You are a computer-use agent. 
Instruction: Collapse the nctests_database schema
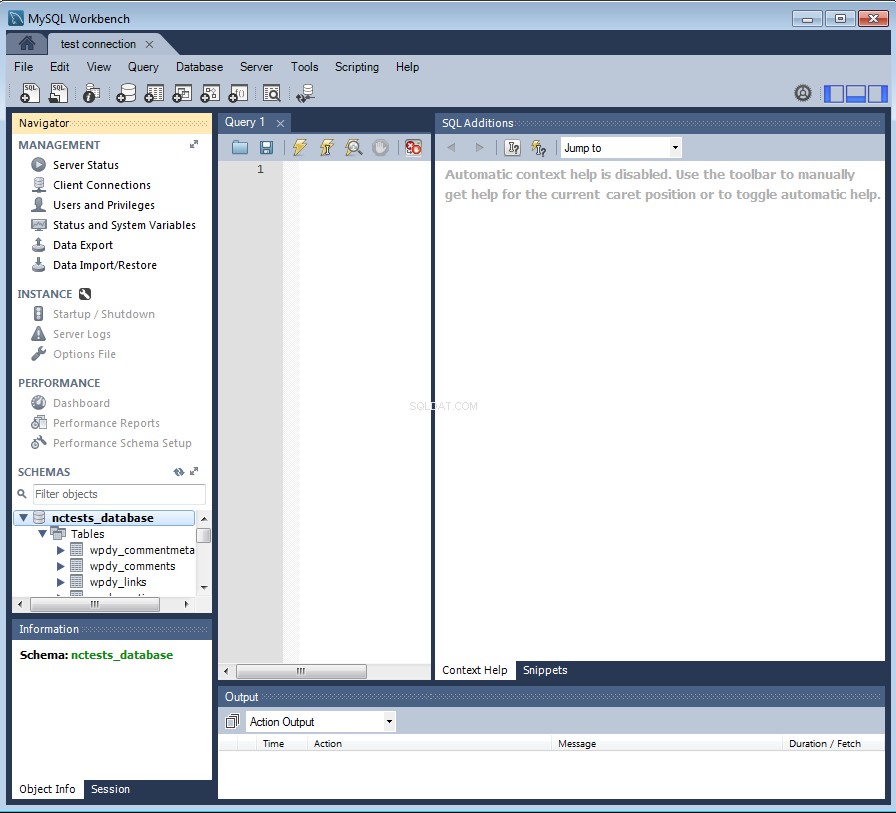23,518
